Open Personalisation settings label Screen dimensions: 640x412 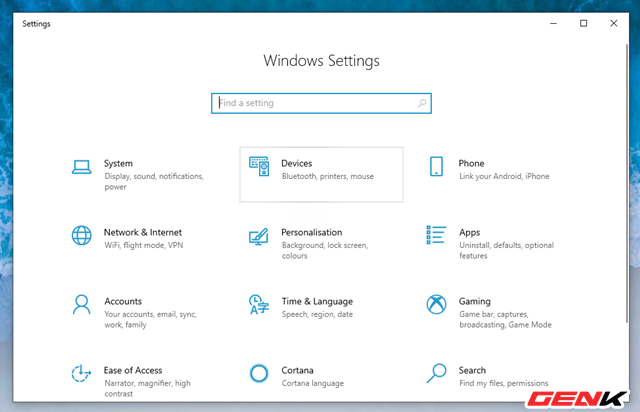[x=311, y=232]
